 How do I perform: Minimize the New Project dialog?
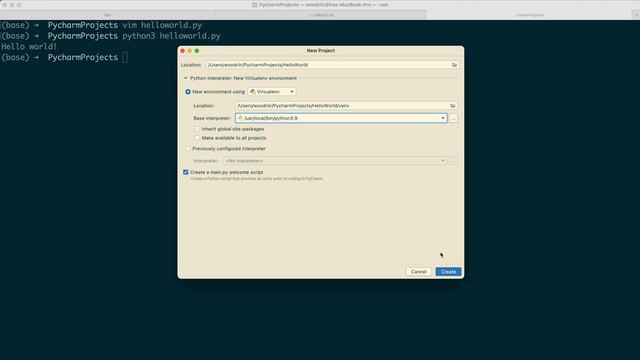coord(190,51)
